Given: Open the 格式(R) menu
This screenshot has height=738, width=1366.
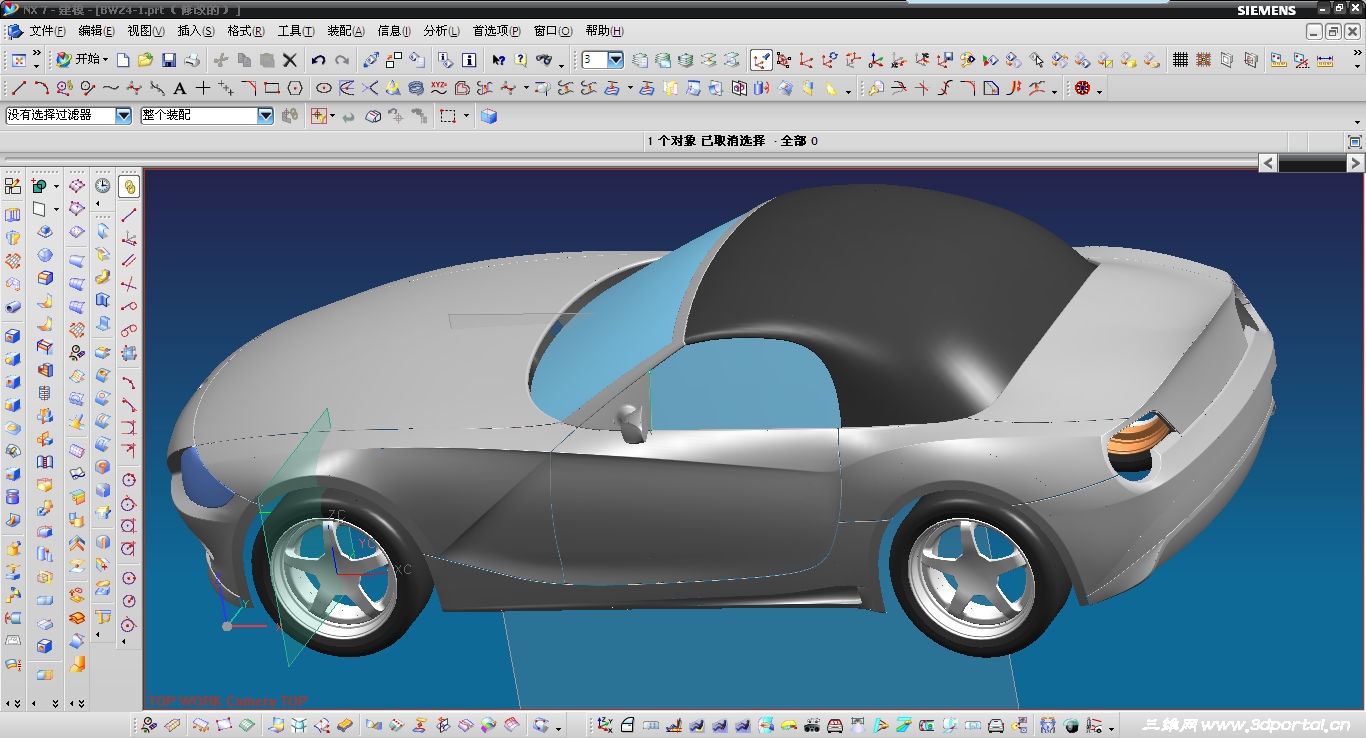Looking at the screenshot, I should [246, 31].
